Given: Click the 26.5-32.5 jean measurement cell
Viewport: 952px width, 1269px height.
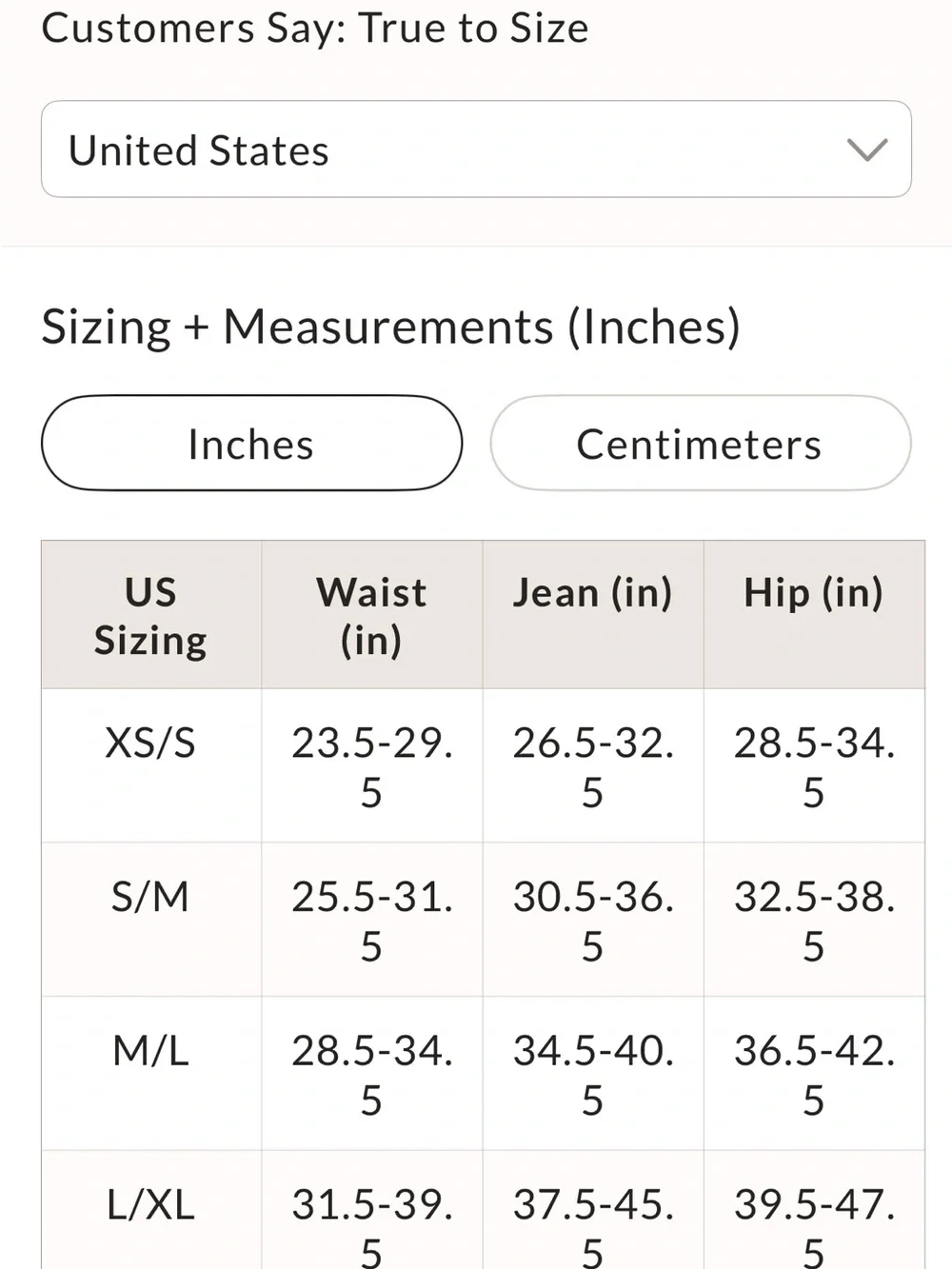Looking at the screenshot, I should click(x=593, y=765).
